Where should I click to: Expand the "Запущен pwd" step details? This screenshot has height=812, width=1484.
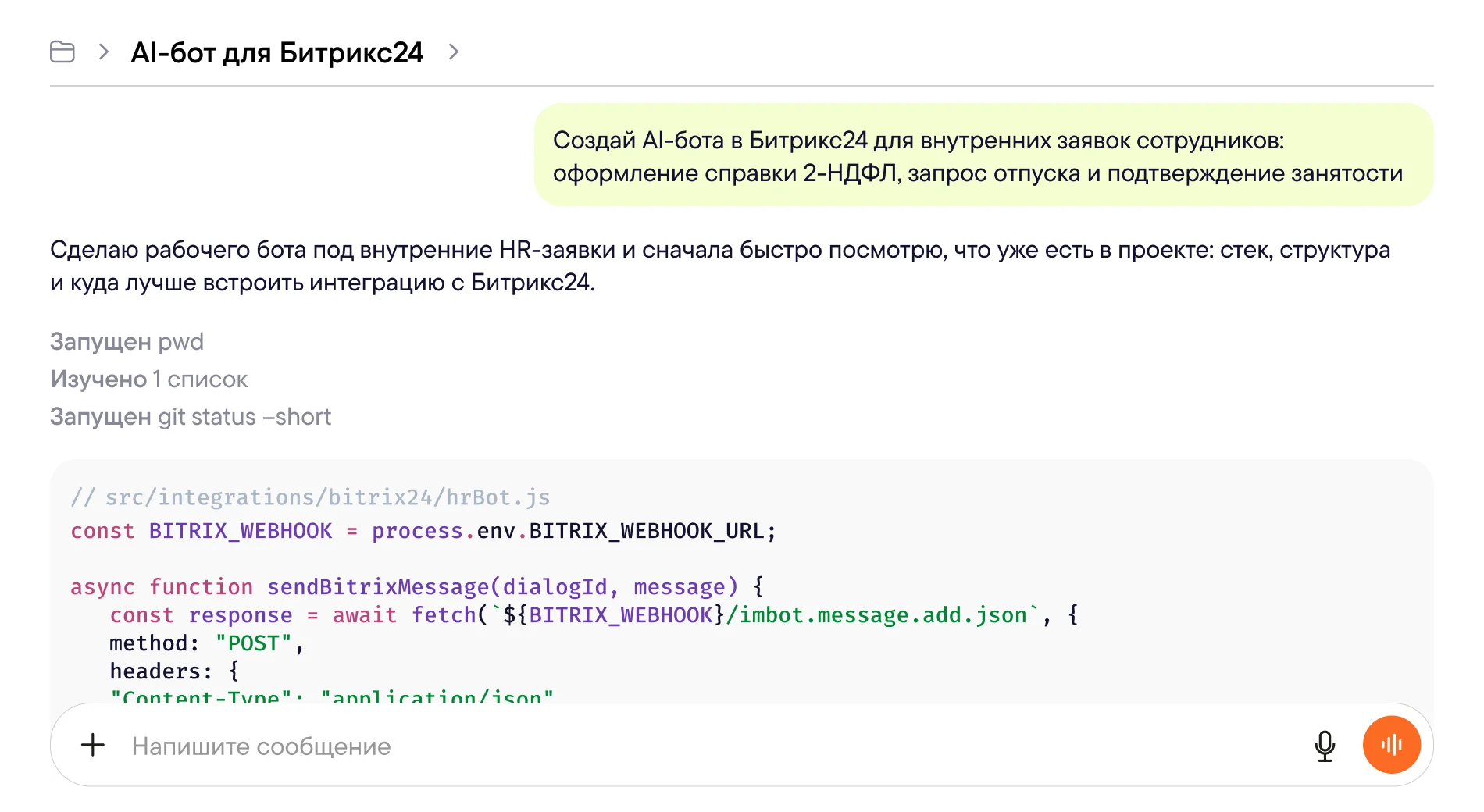pos(127,341)
